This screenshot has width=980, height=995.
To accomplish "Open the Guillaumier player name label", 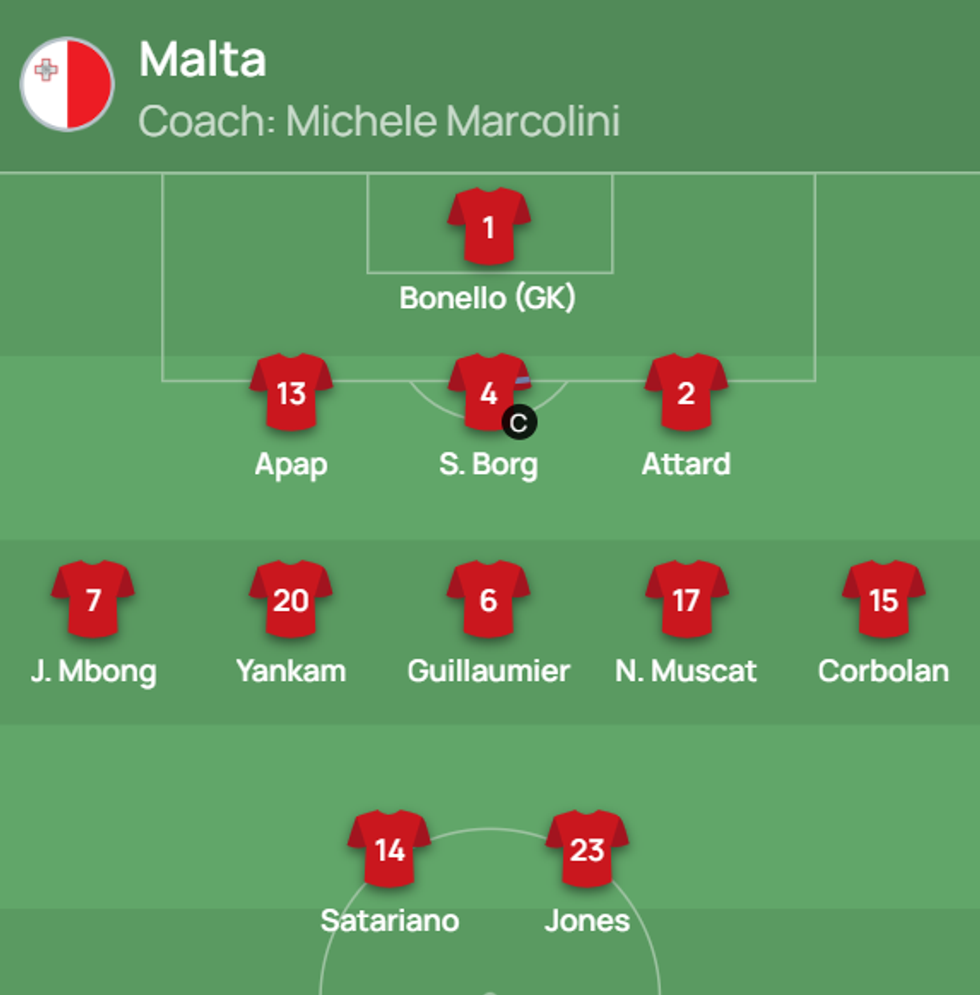I will point(488,670).
